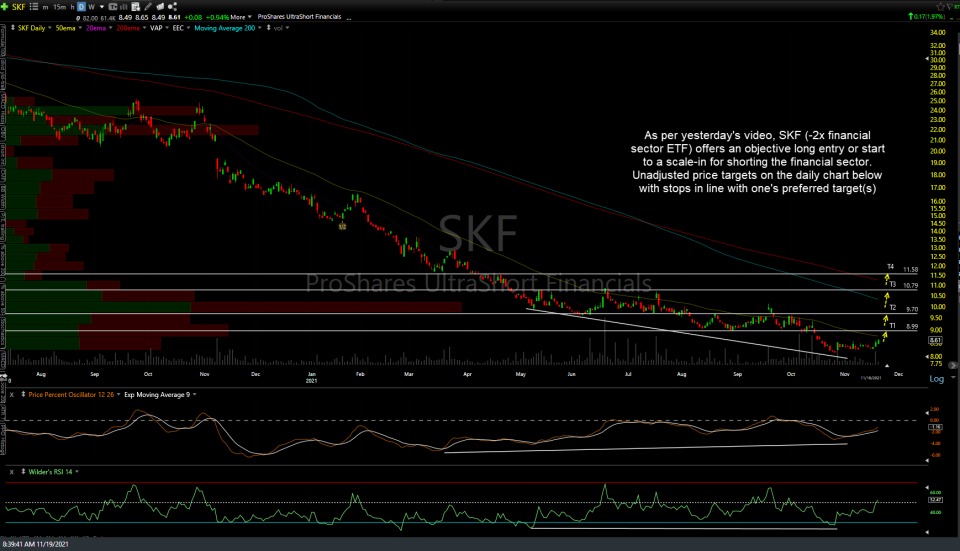The width and height of the screenshot is (960, 551).
Task: Click the T1 8.99 target label
Action: pyautogui.click(x=904, y=326)
